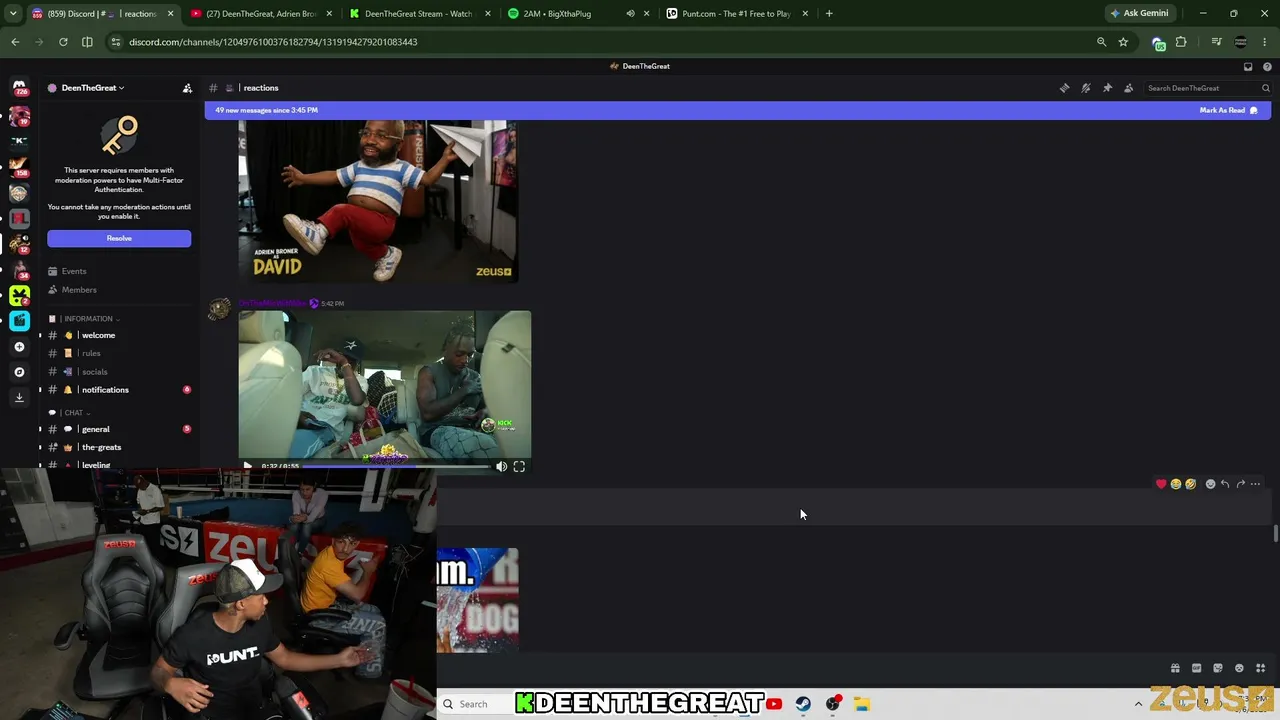
Task: Open add reaction emoji picker on message
Action: coord(1210,484)
